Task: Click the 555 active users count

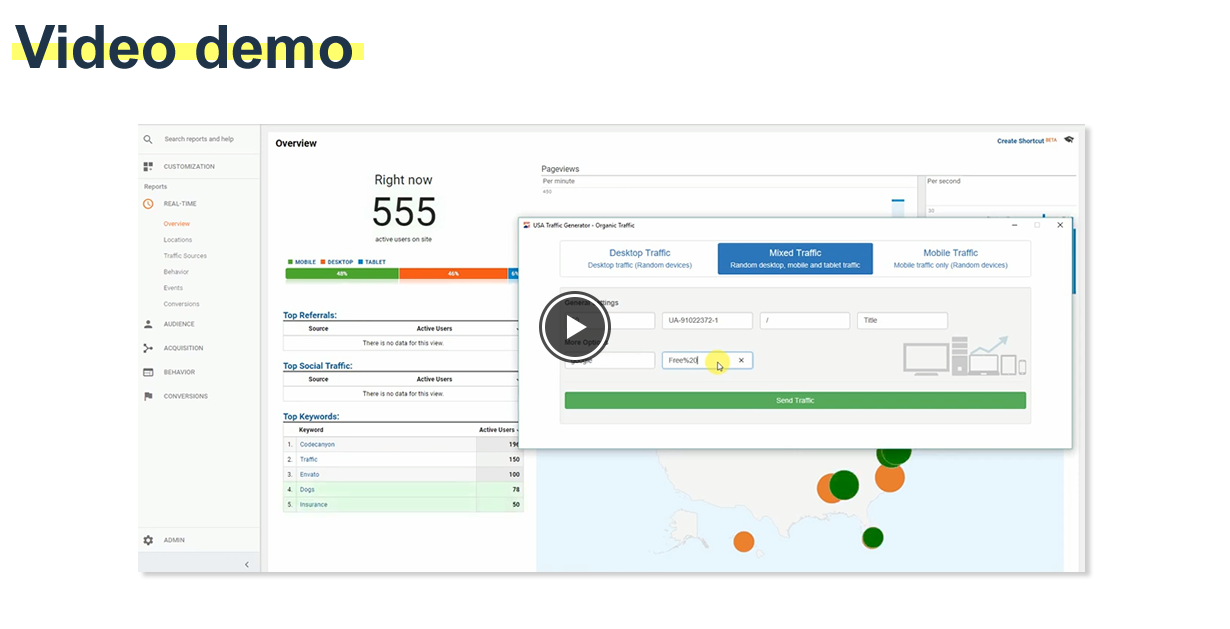Action: pos(404,212)
